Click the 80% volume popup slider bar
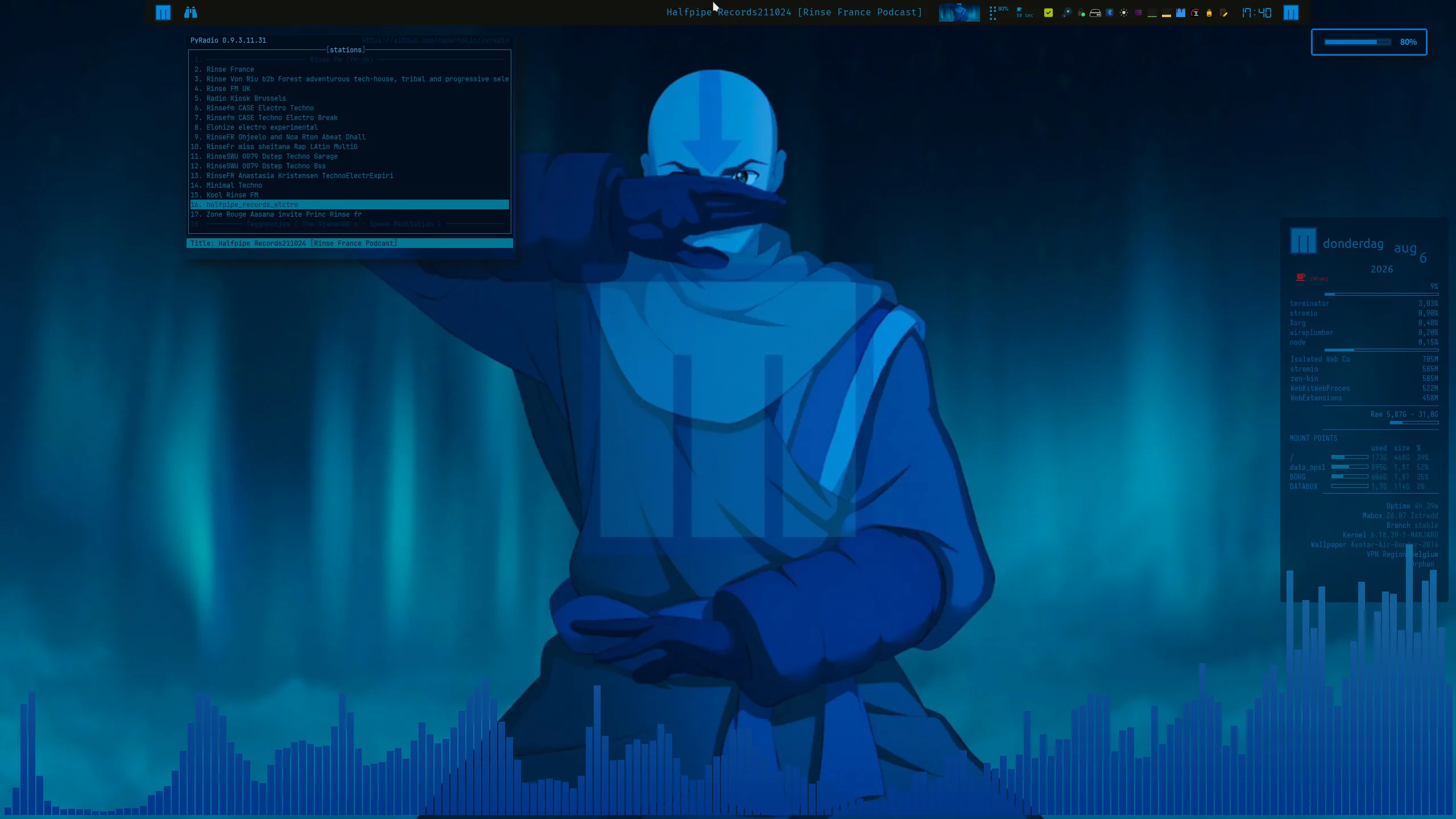This screenshot has height=819, width=1456. coord(1357,42)
